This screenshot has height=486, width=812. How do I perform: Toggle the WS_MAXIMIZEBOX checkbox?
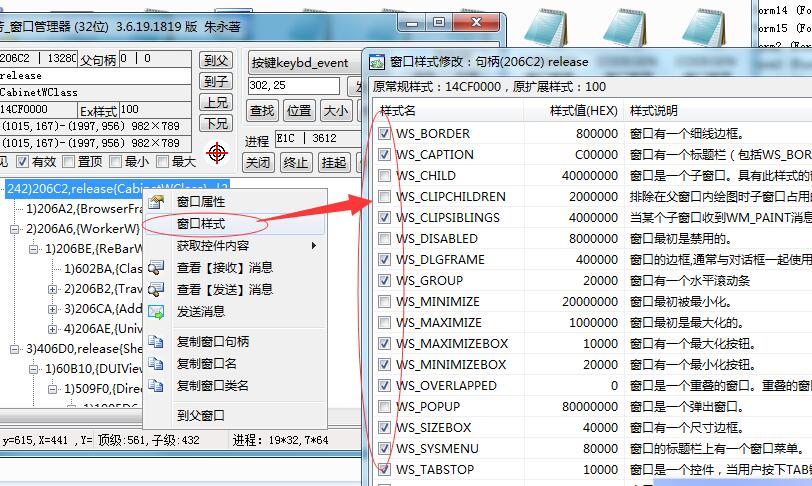click(384, 344)
